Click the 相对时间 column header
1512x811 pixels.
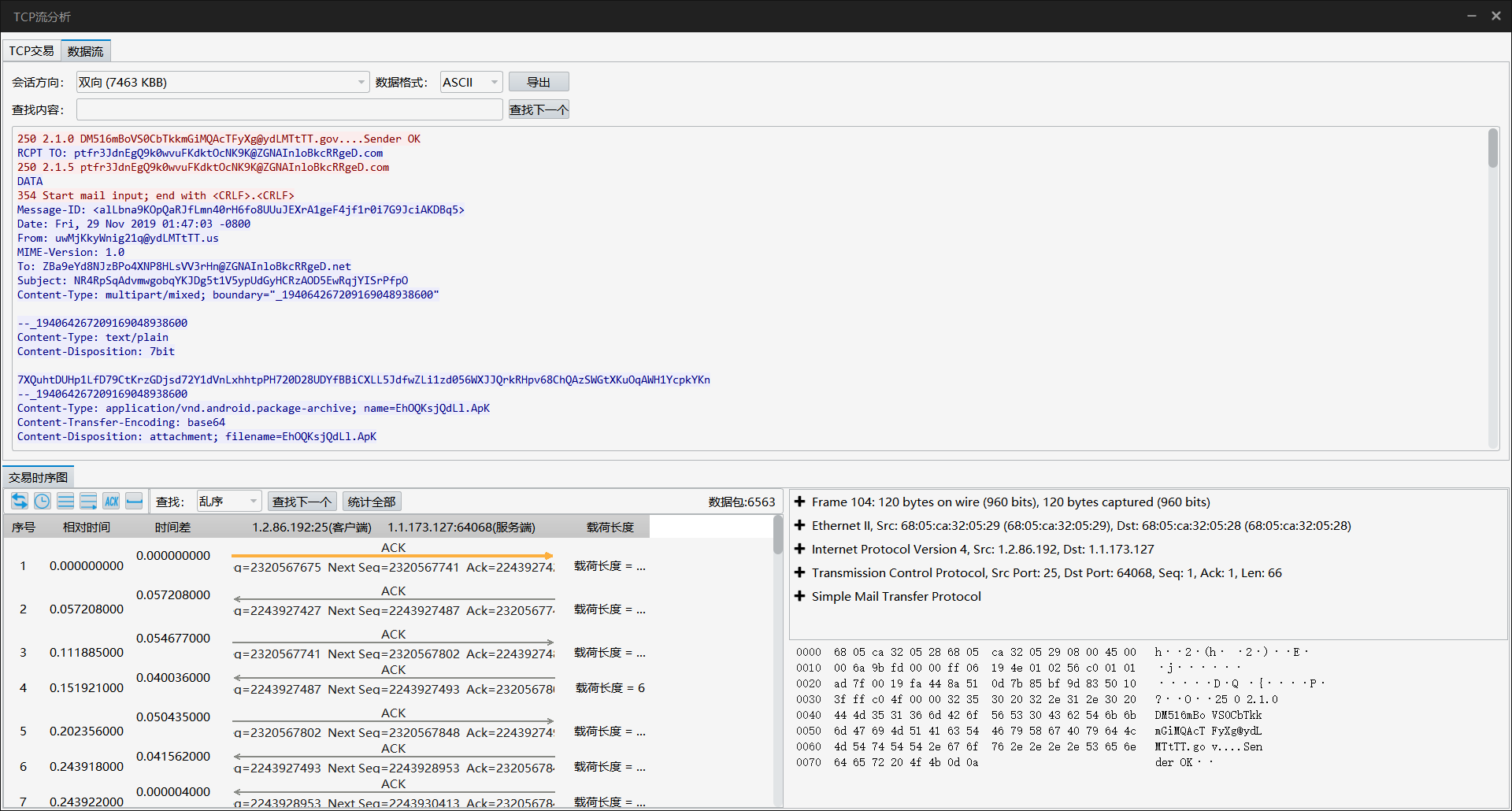click(x=87, y=527)
